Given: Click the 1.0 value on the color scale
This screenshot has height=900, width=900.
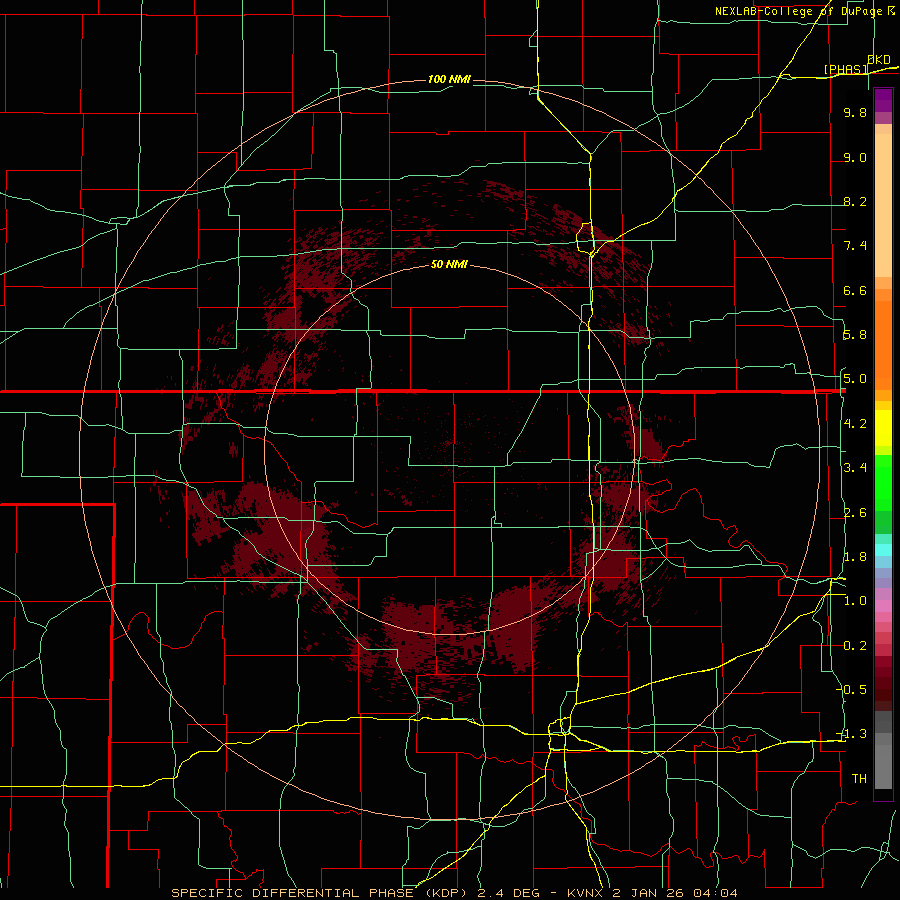Looking at the screenshot, I should tap(855, 601).
